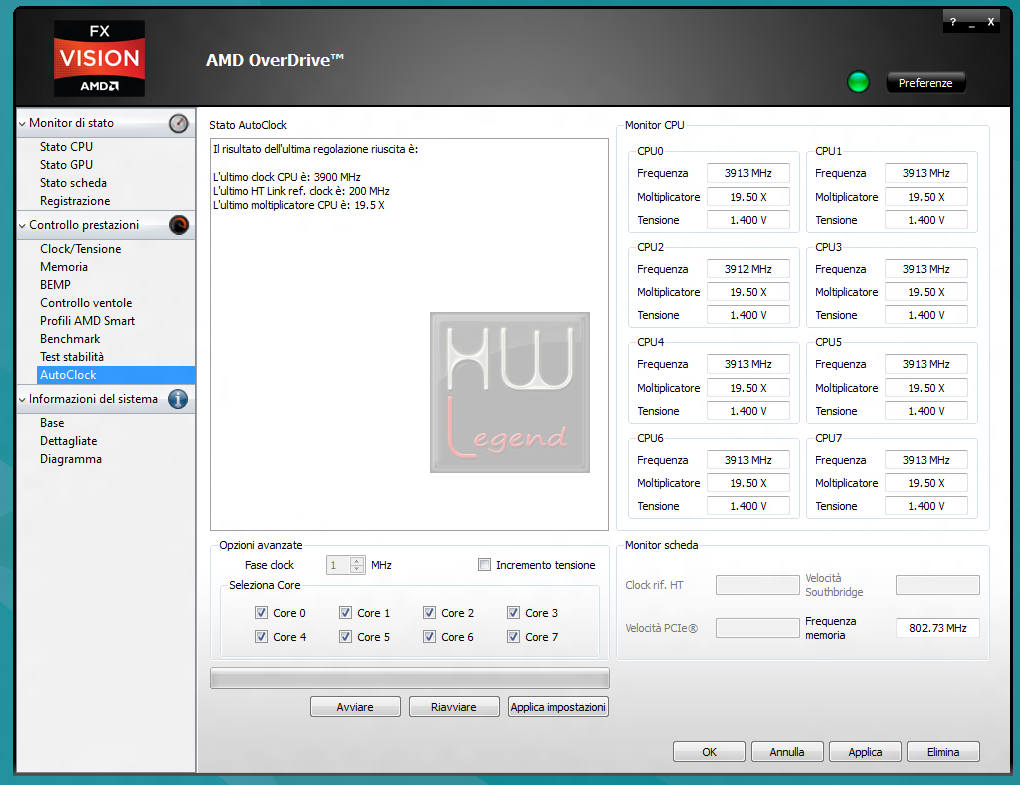Click CPU1 Moltiplicatore value field
This screenshot has height=785, width=1020.
pos(926,197)
